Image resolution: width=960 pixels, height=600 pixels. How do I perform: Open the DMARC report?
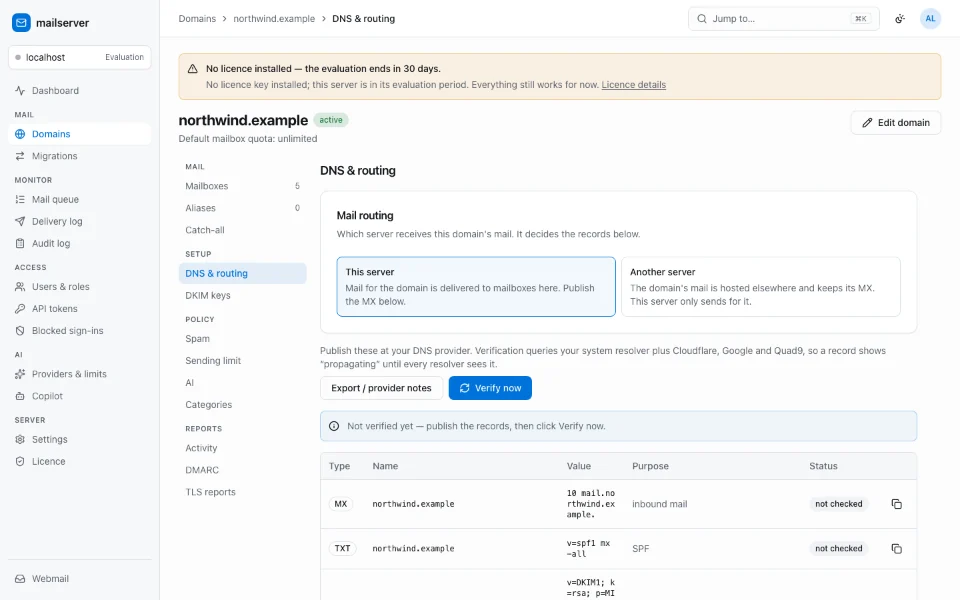point(242,470)
